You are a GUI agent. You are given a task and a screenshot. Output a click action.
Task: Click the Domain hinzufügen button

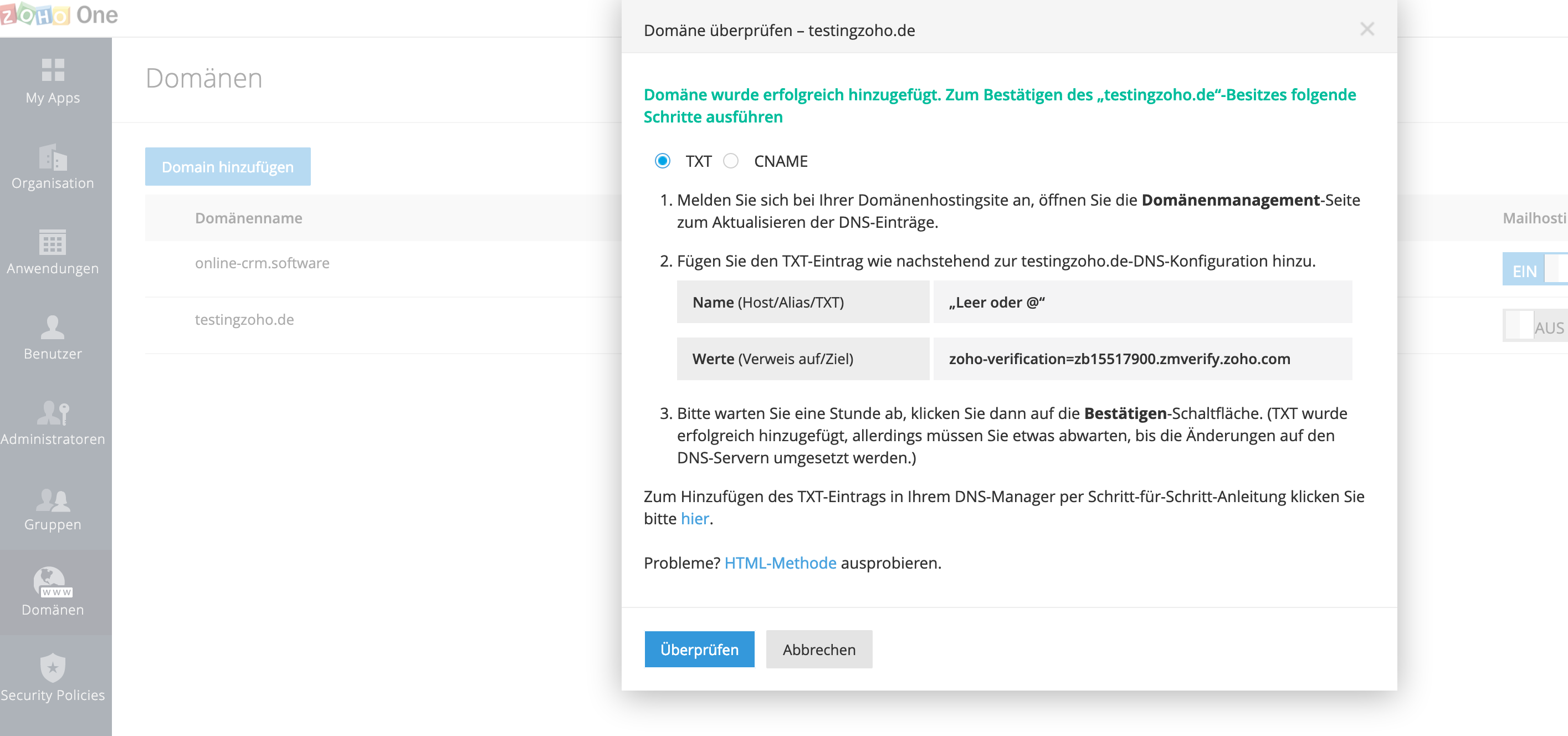pyautogui.click(x=228, y=167)
